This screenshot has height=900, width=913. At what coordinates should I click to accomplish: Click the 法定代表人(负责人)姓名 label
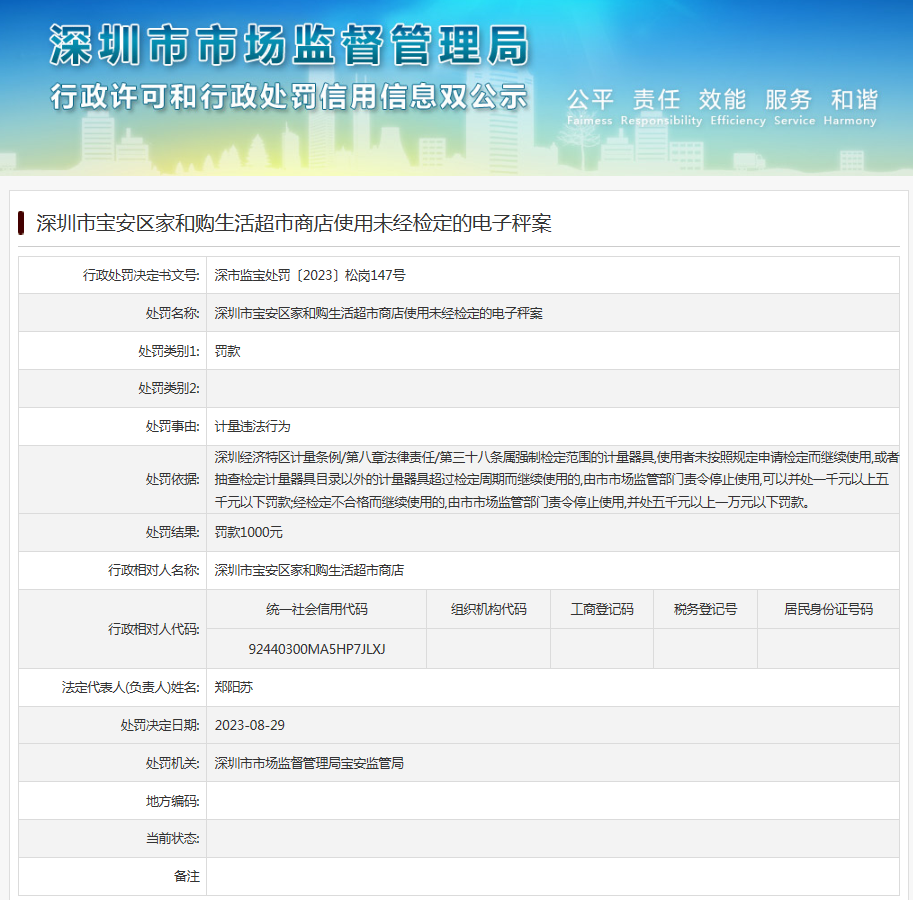[130, 688]
